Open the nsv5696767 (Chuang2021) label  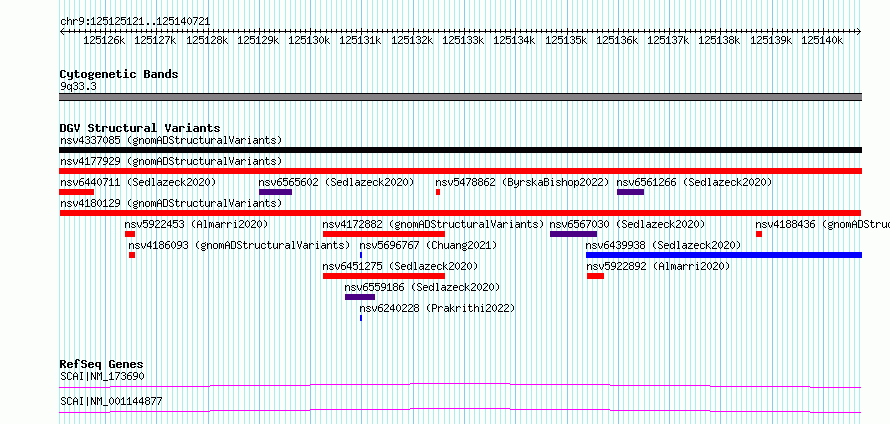(428, 245)
